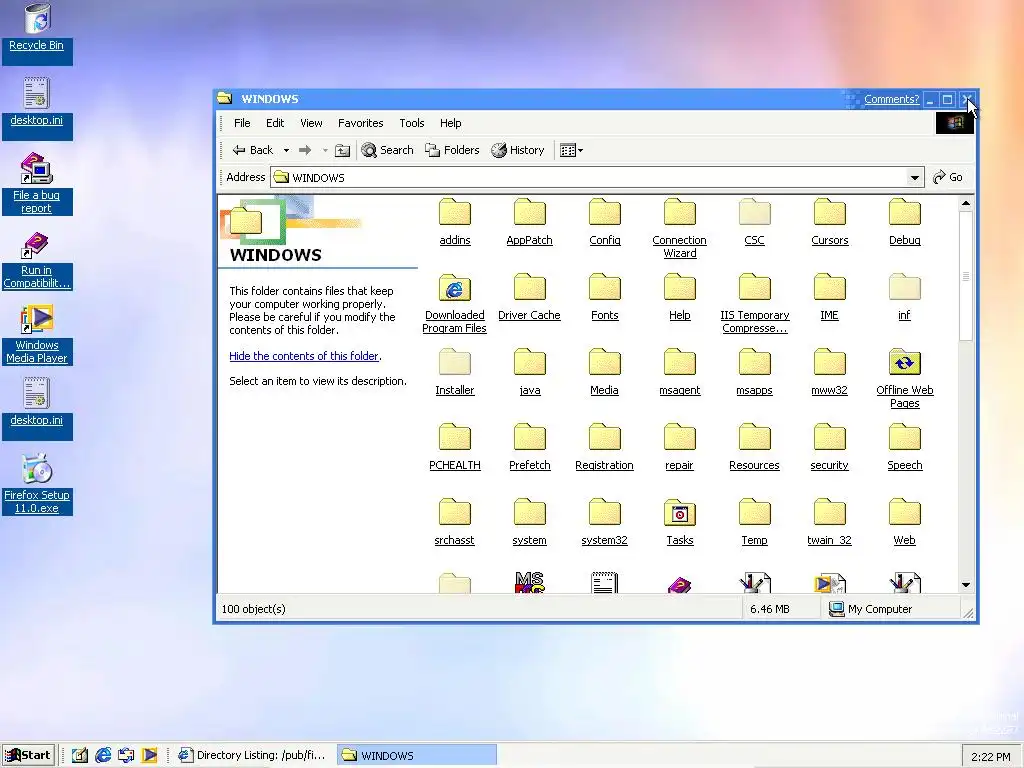The image size is (1024, 768).
Task: Open the File menu
Action: (242, 123)
